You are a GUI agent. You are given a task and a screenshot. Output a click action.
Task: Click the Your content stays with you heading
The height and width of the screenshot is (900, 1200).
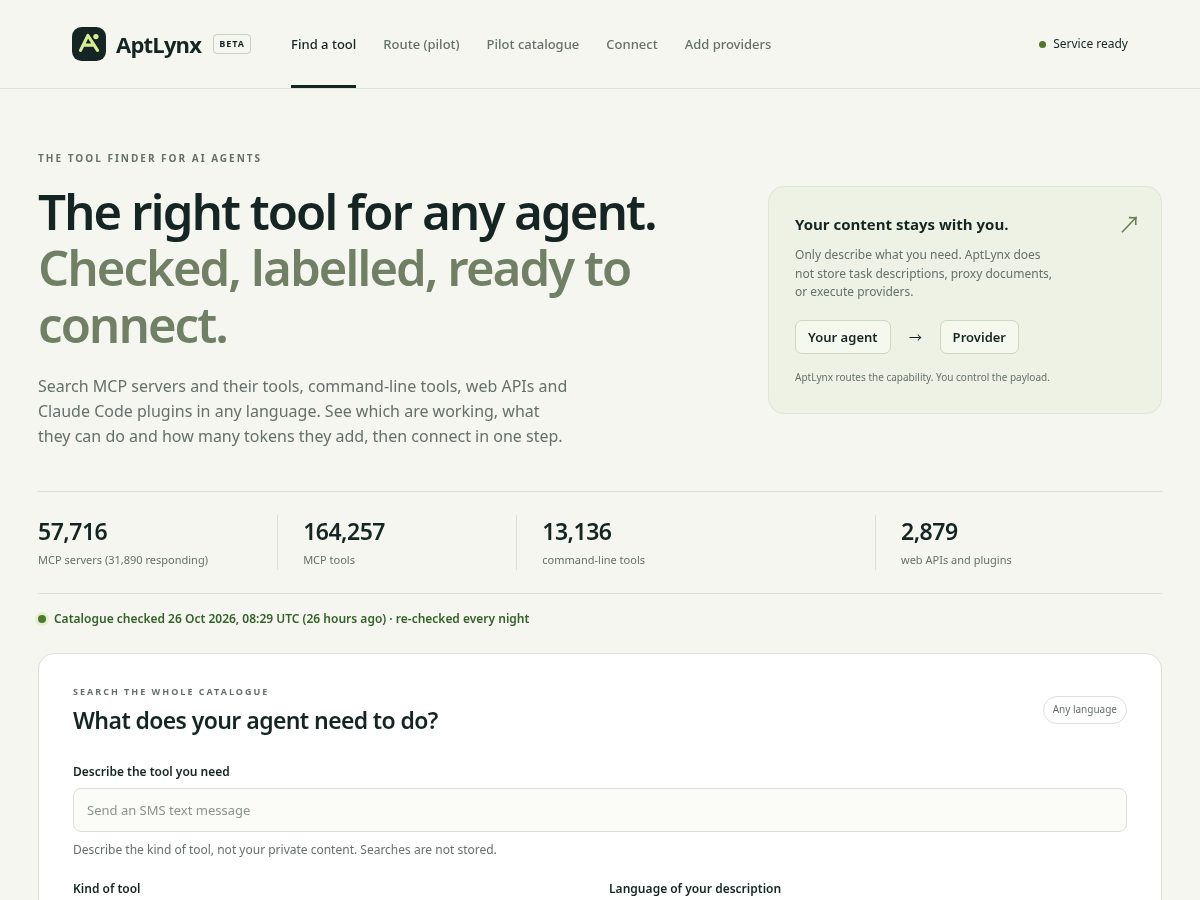click(901, 225)
